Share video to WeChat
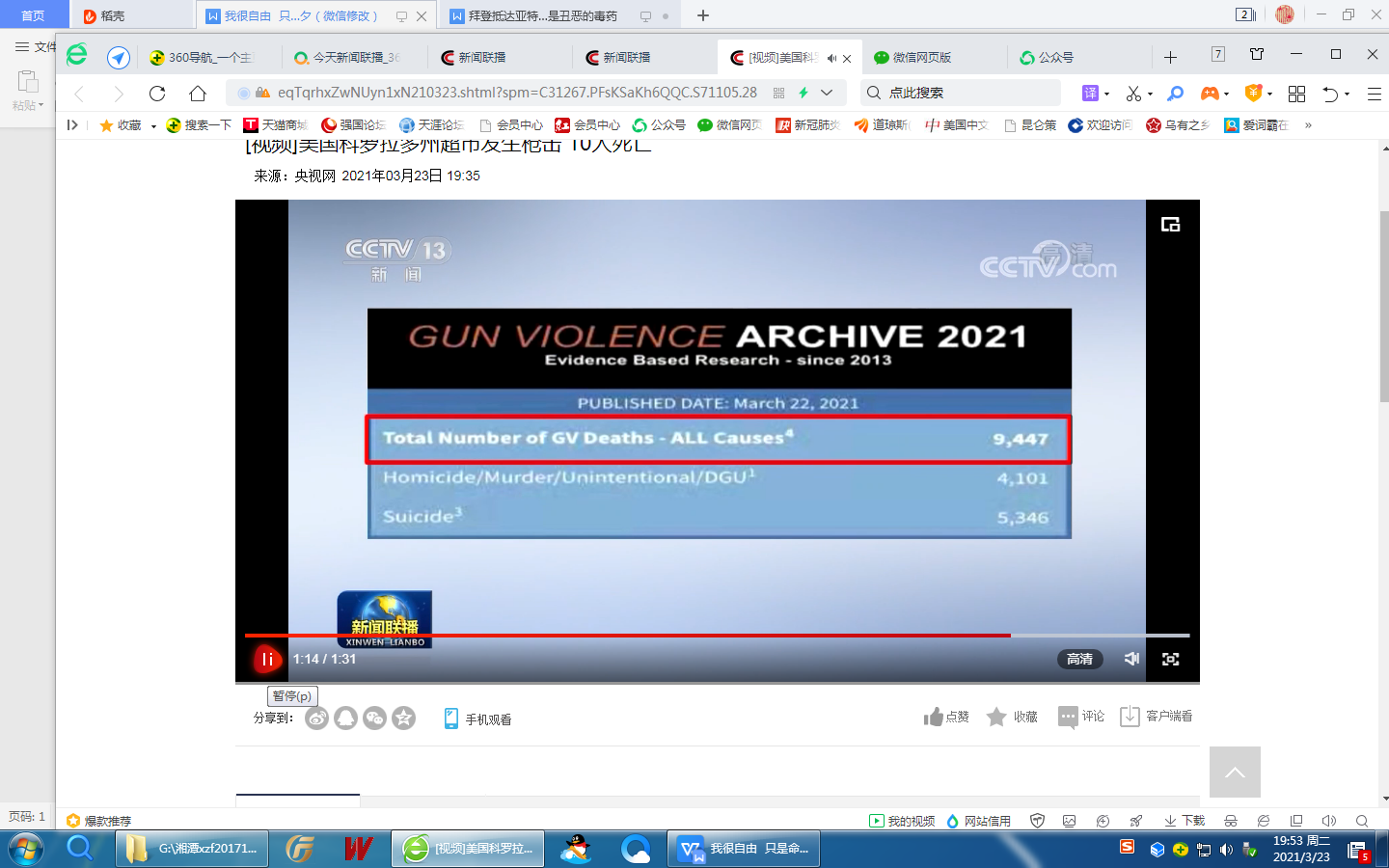1389x868 pixels. coord(374,719)
